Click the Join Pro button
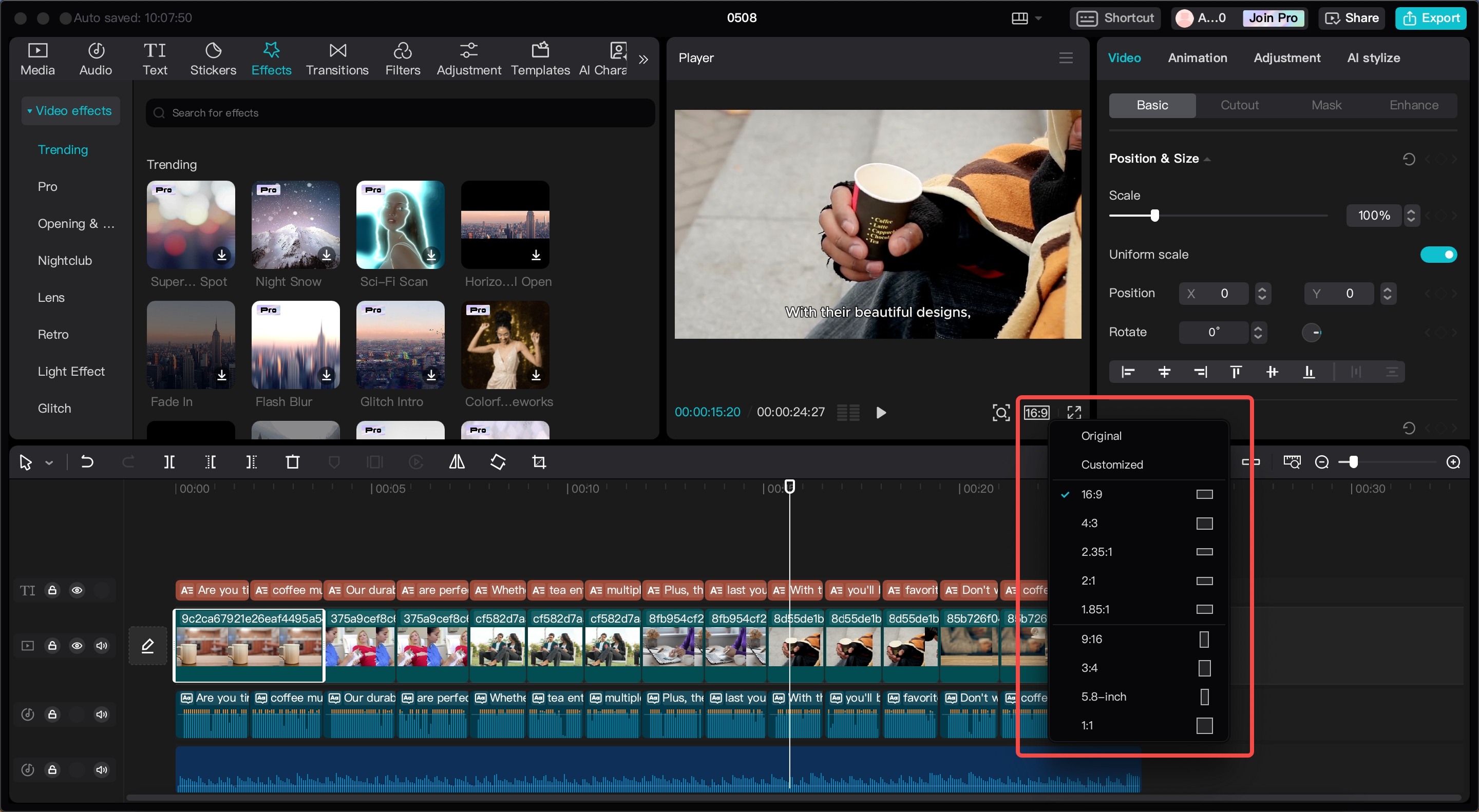Viewport: 1479px width, 812px height. click(1273, 18)
